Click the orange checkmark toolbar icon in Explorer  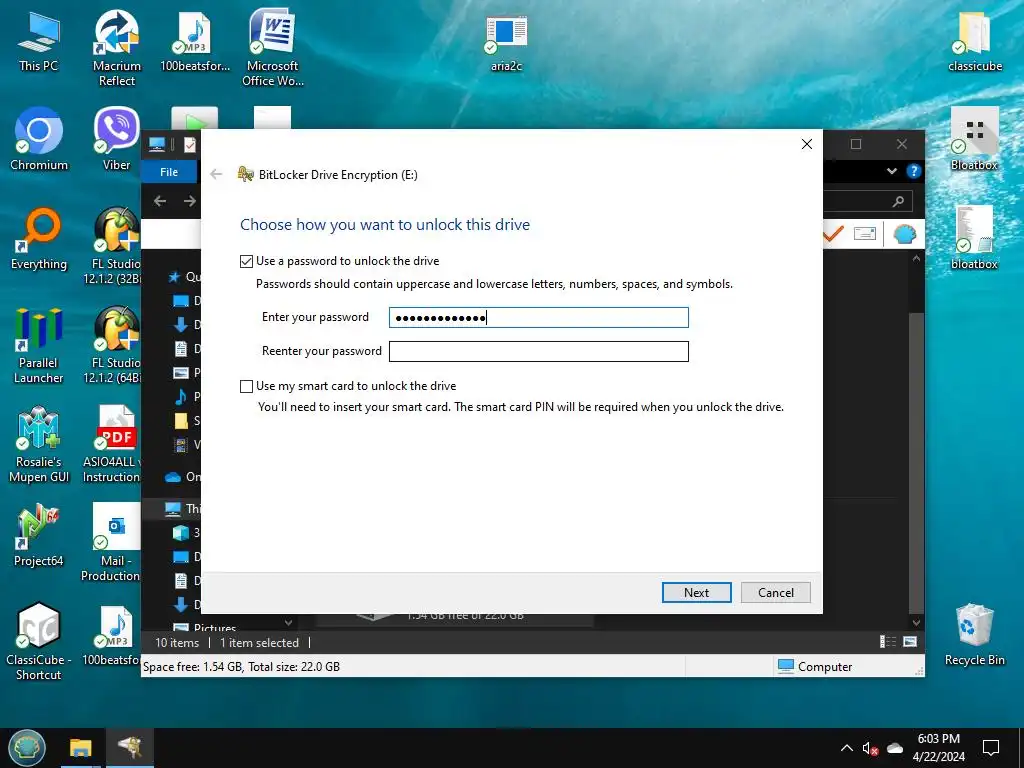[834, 233]
